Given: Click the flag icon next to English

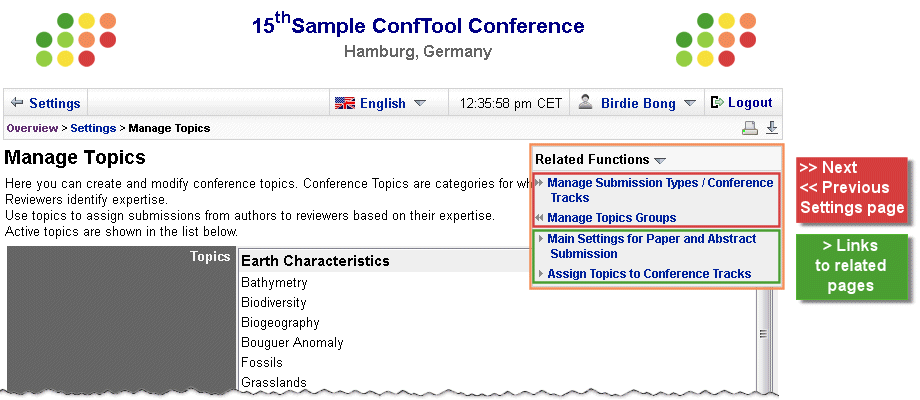Looking at the screenshot, I should click(345, 103).
